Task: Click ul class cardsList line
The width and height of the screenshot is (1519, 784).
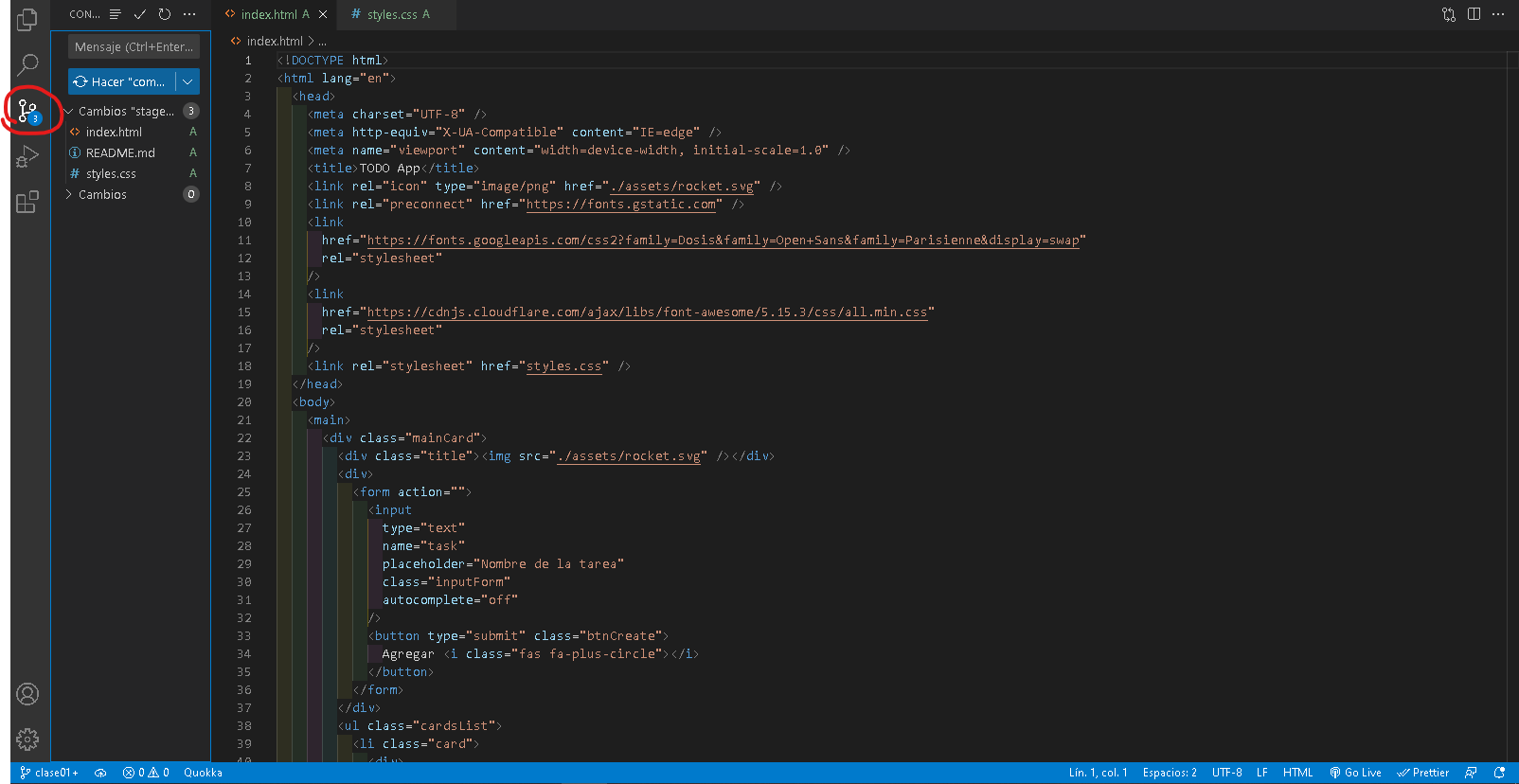Action: click(420, 726)
